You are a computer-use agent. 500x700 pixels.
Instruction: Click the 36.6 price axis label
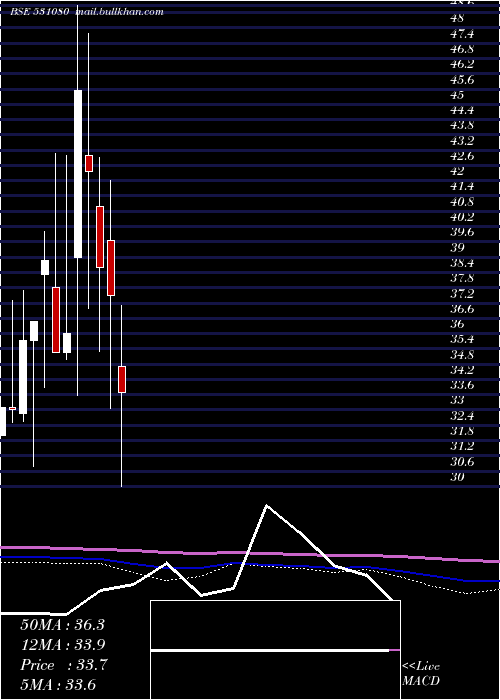[462, 309]
